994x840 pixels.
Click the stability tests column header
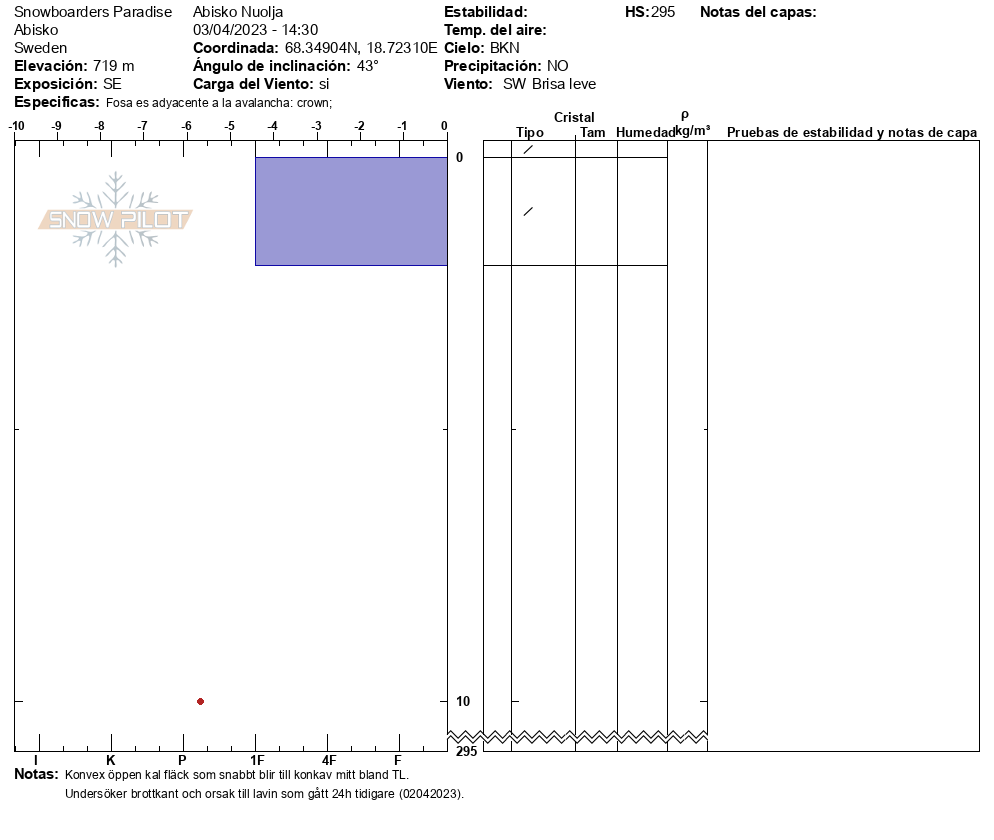click(x=851, y=132)
